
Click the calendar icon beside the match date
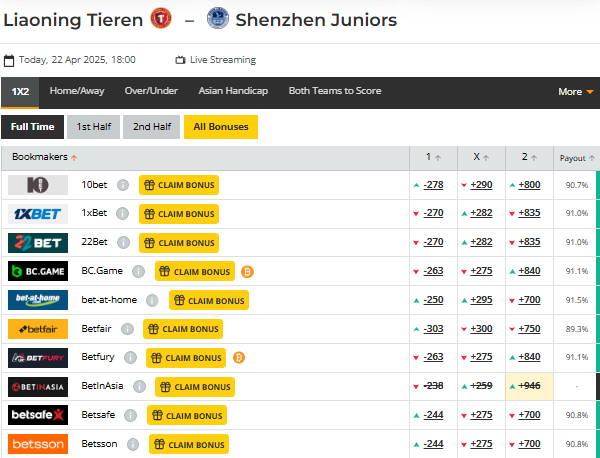click(9, 60)
